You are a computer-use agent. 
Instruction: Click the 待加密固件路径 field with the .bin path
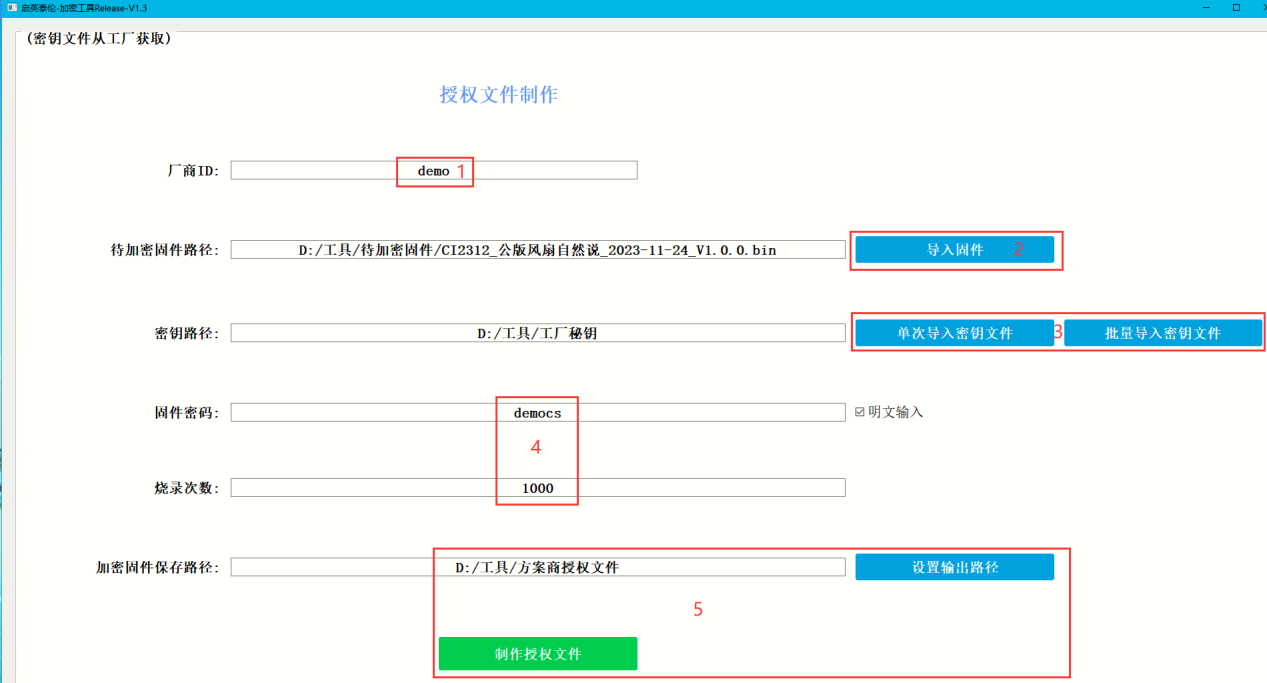[537, 250]
